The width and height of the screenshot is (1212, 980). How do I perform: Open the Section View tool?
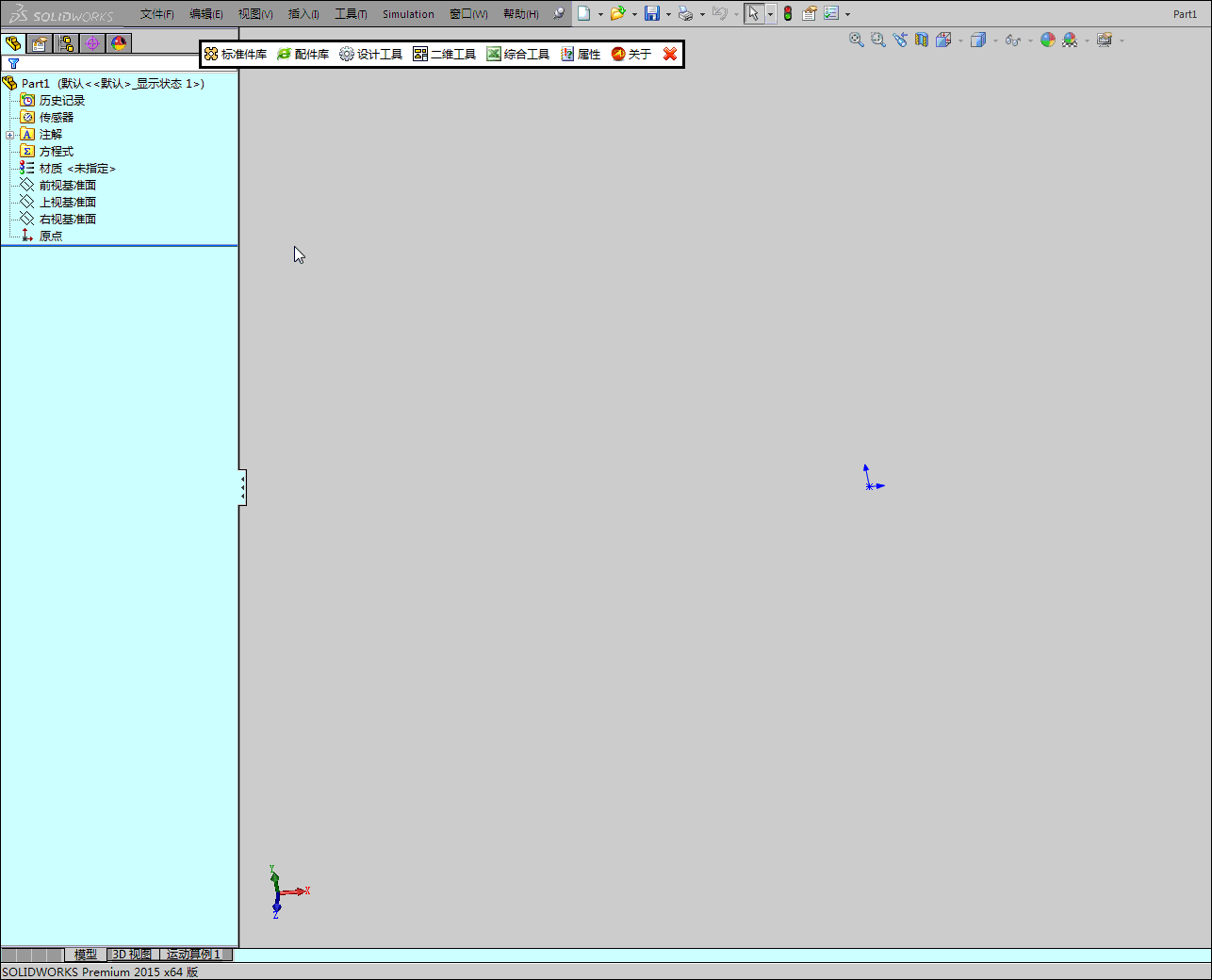[921, 40]
